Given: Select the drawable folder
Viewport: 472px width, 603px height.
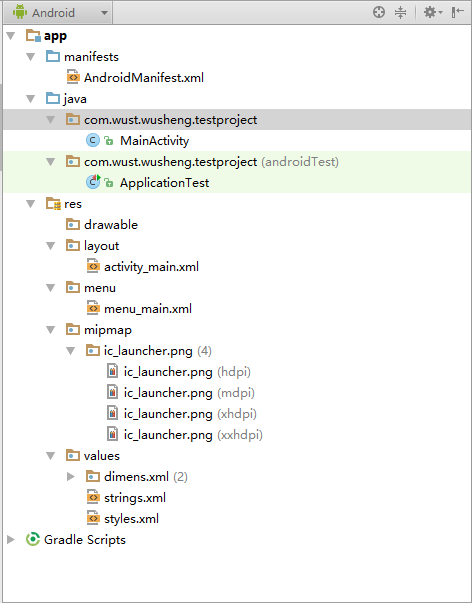Looking at the screenshot, I should pos(111,225).
